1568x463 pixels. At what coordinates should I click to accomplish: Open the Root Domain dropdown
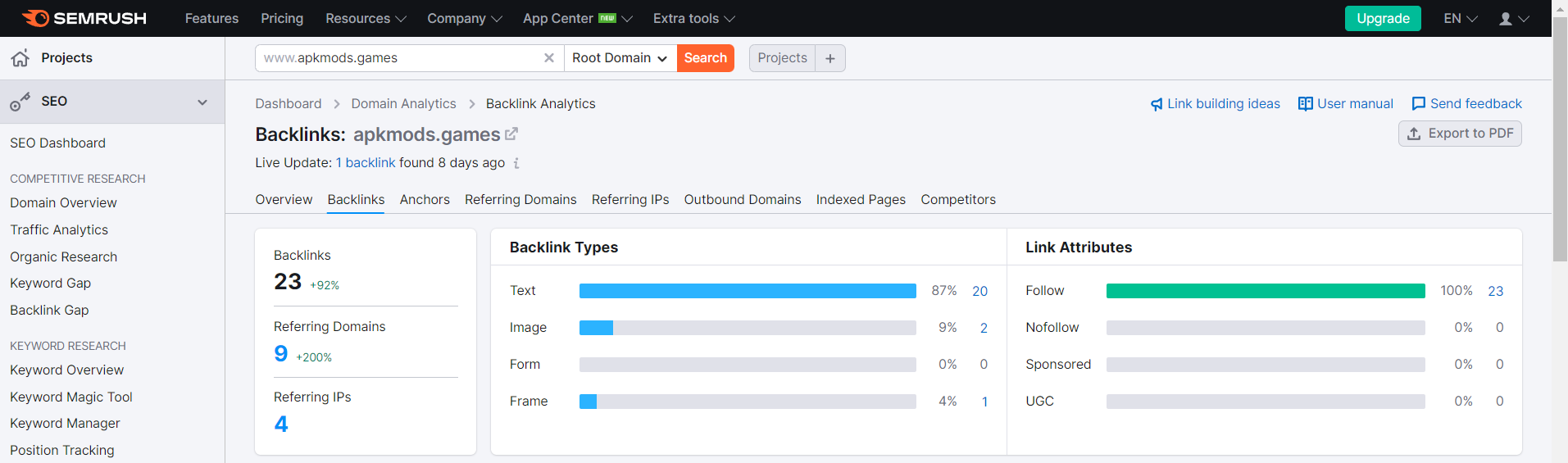coord(620,58)
